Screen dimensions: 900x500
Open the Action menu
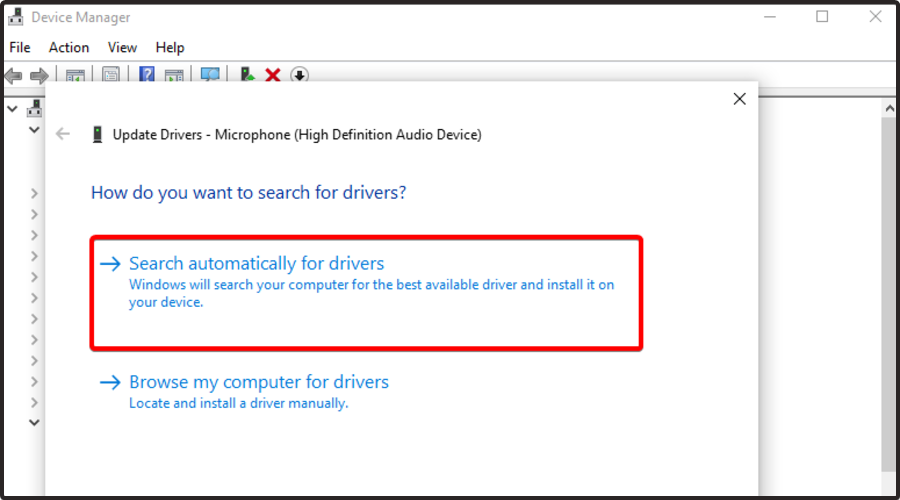click(x=69, y=48)
